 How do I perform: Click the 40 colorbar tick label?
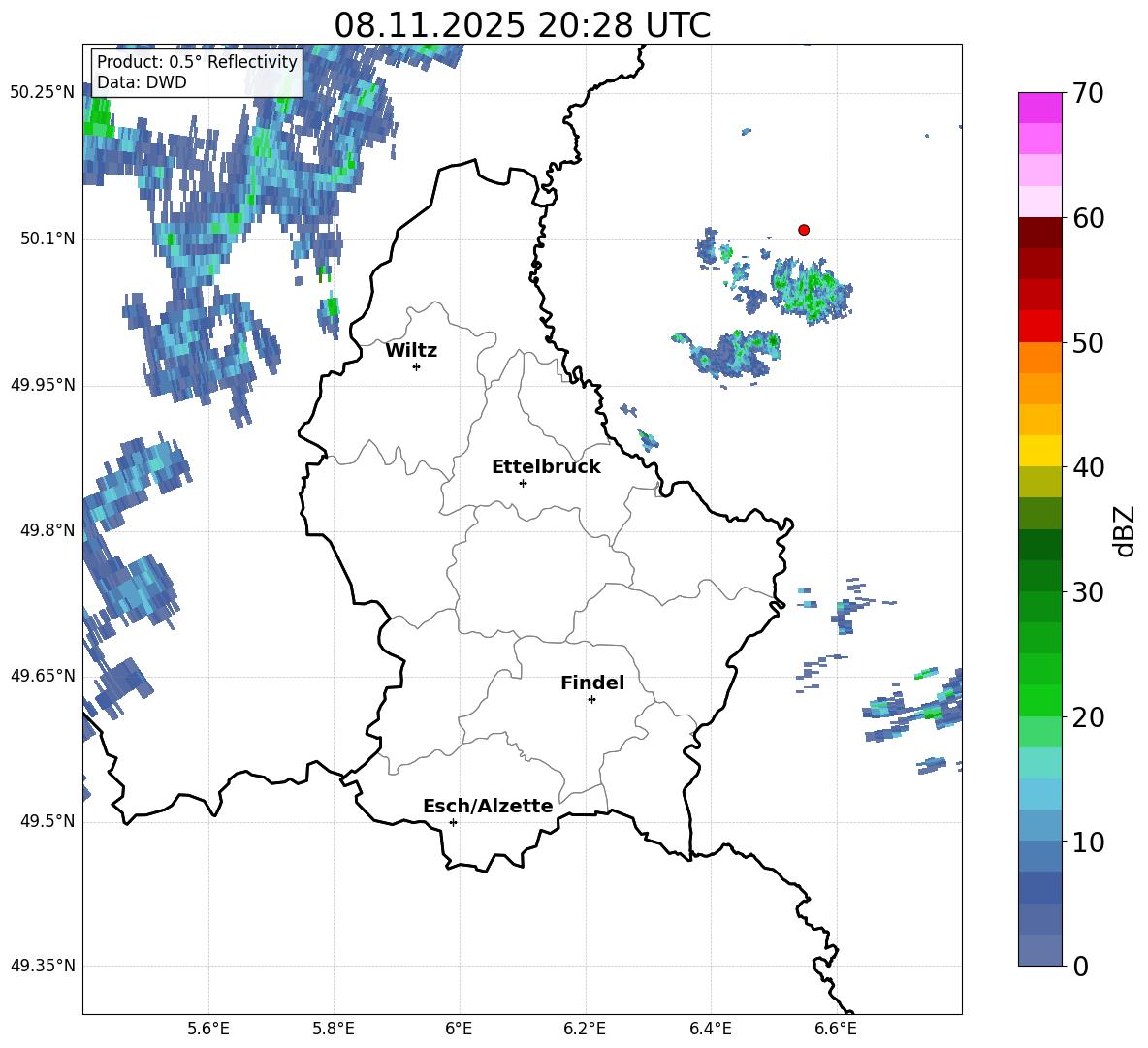[1088, 467]
